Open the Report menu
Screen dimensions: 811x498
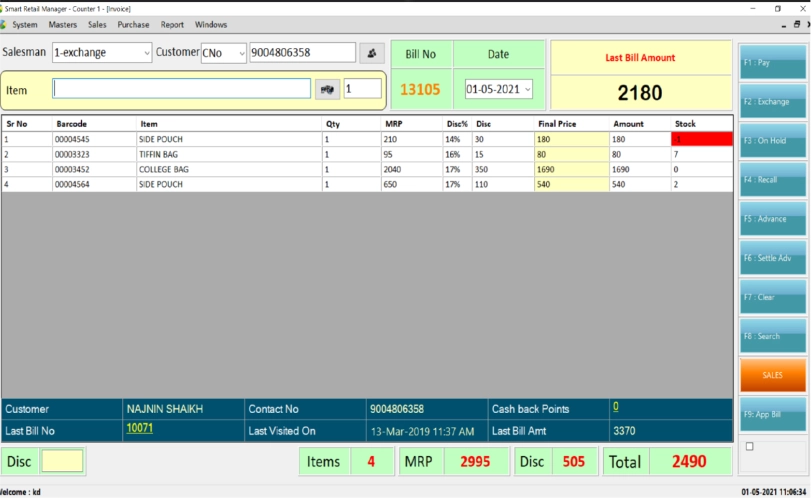172,24
